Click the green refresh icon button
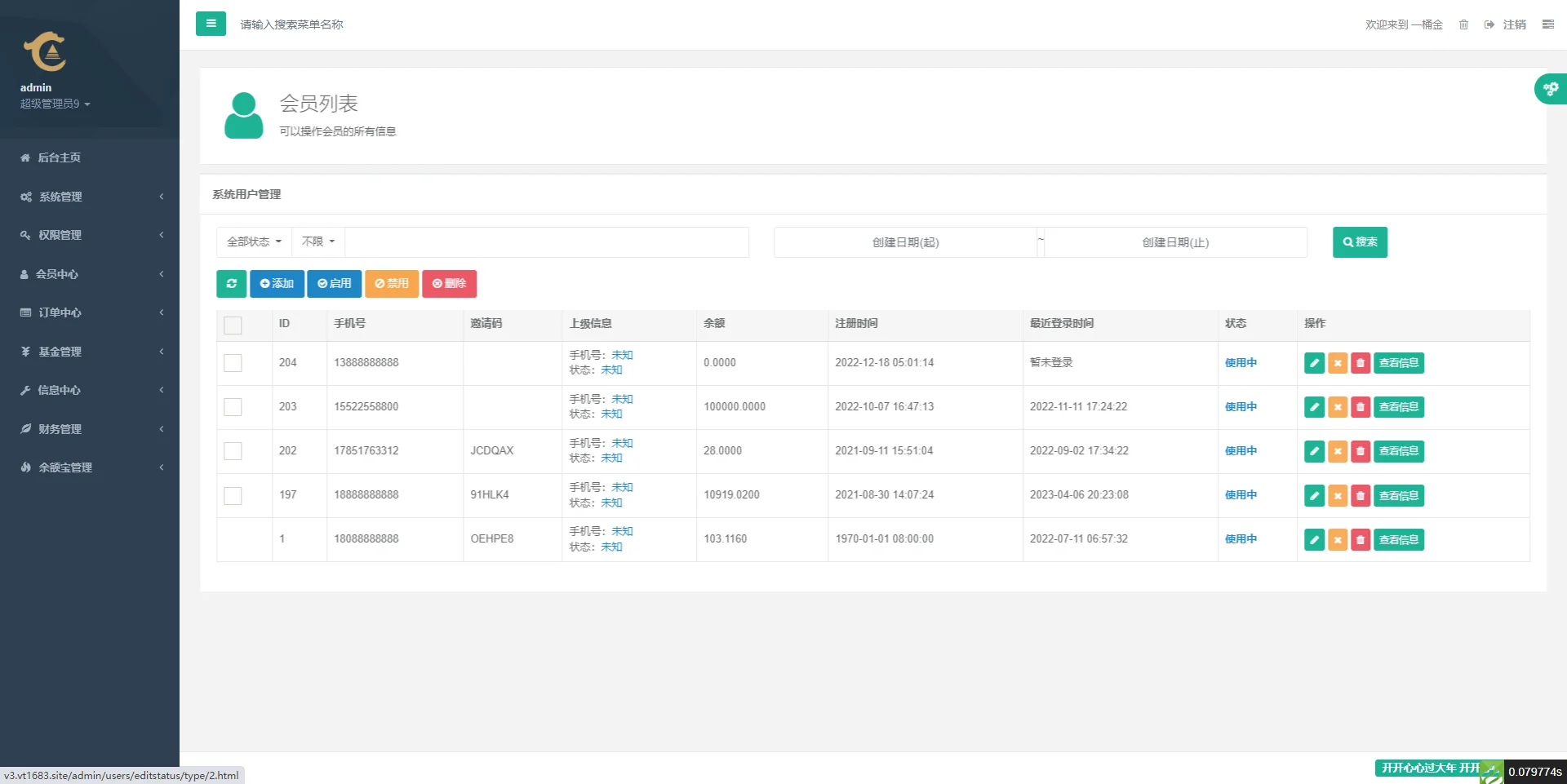 click(x=232, y=284)
